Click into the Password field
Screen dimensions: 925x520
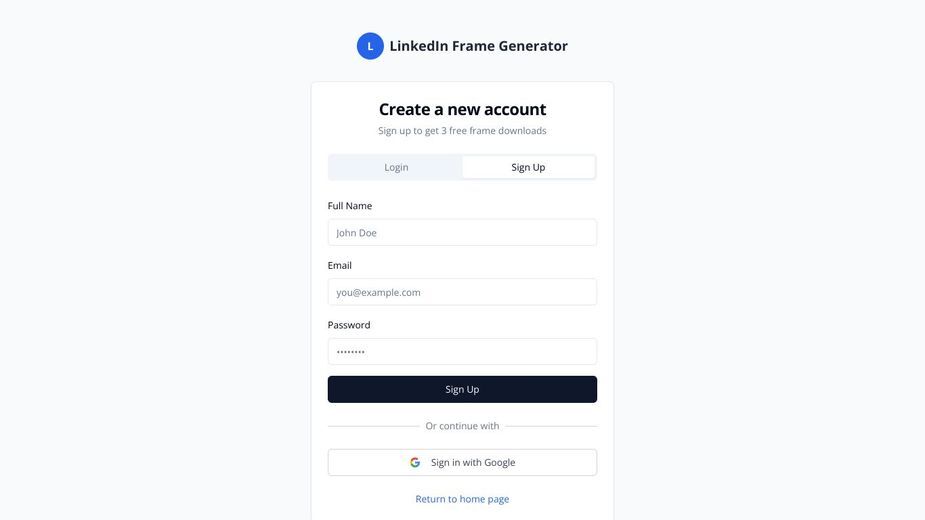pos(462,352)
